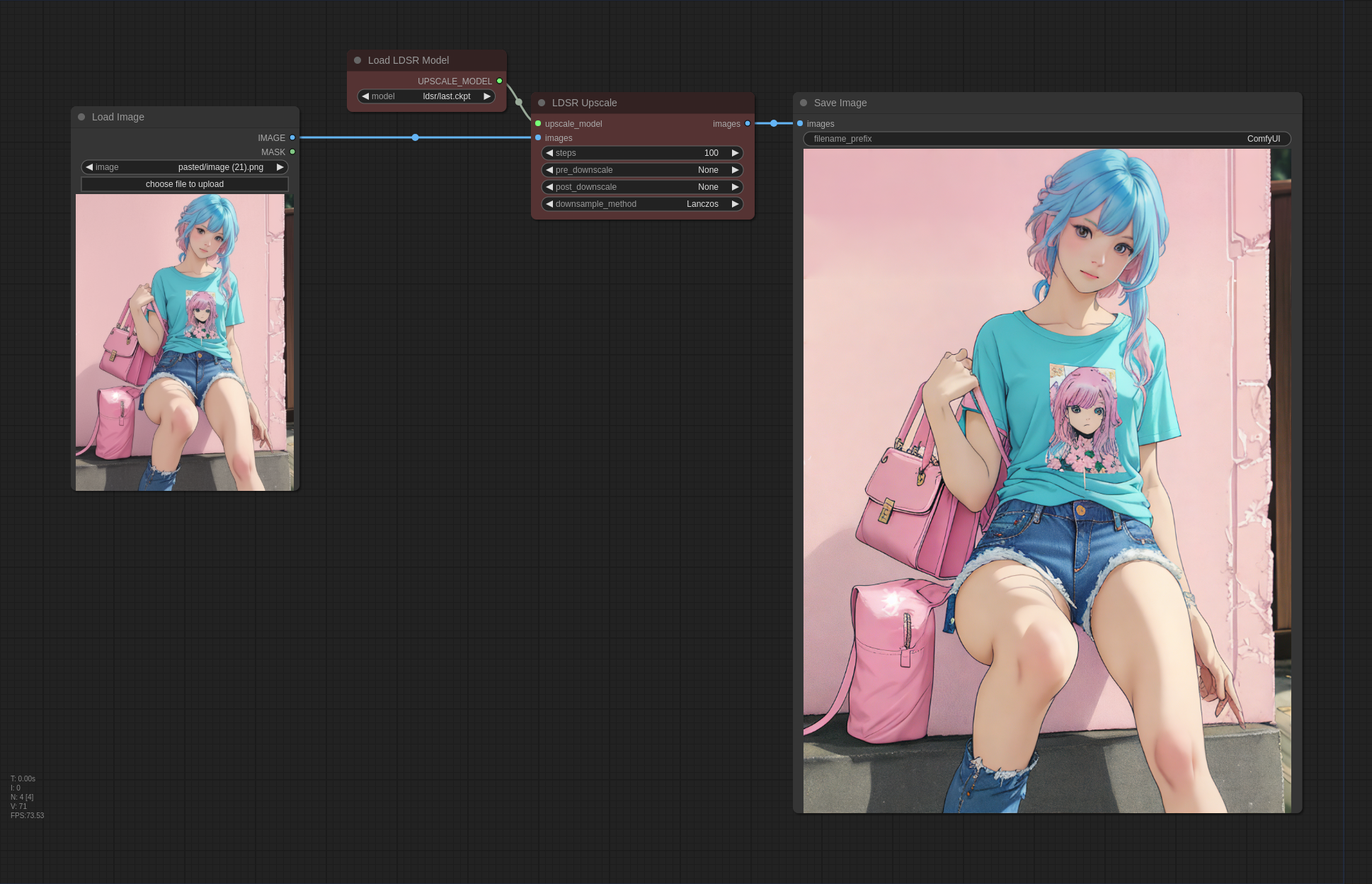The image size is (1372, 884).
Task: Click the upscaled output image preview
Action: (1046, 480)
